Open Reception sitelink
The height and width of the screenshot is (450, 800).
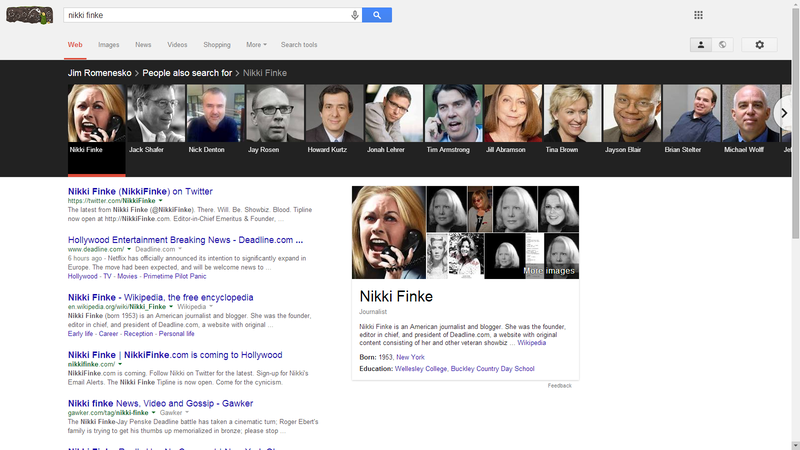point(138,334)
